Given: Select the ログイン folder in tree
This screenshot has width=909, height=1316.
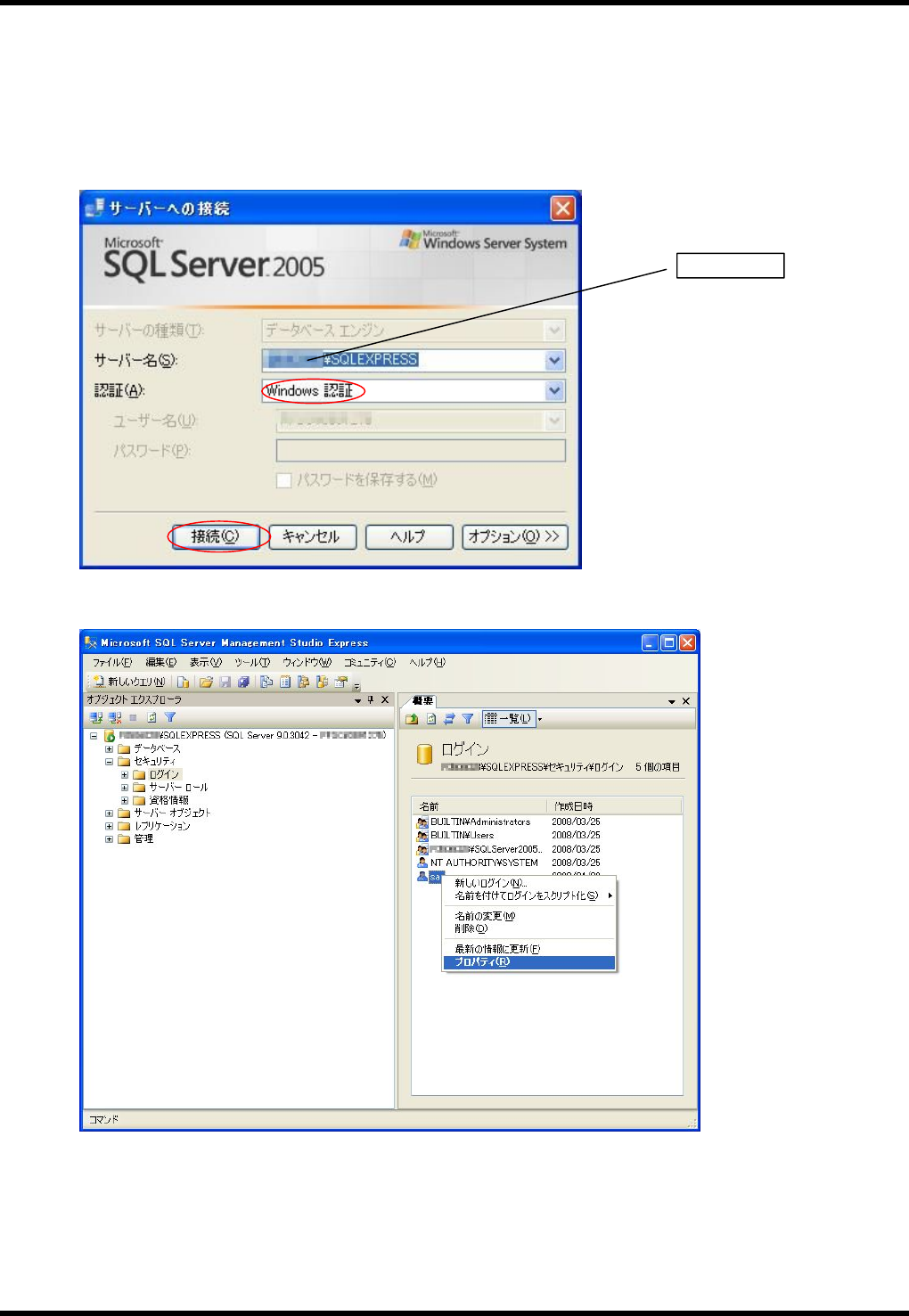Looking at the screenshot, I should 164,775.
